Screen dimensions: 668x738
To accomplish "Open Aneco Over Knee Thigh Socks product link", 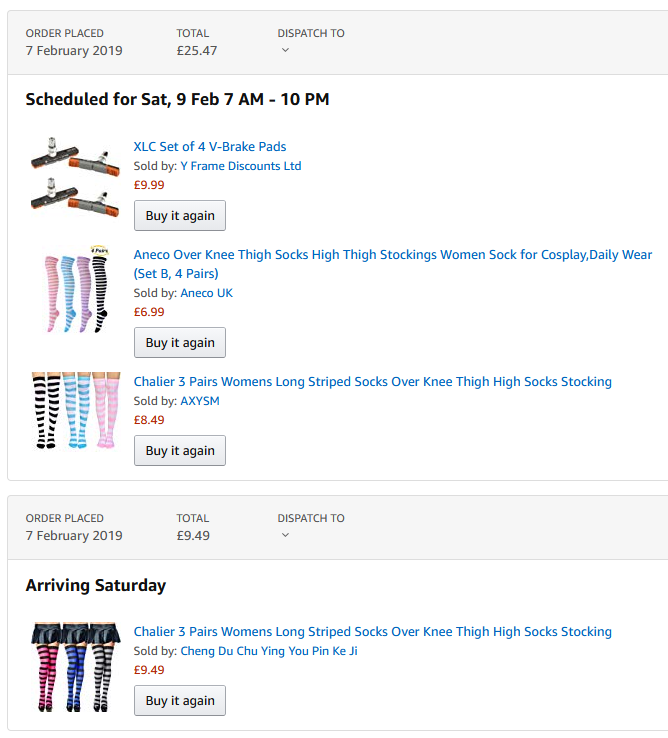I will coord(393,264).
